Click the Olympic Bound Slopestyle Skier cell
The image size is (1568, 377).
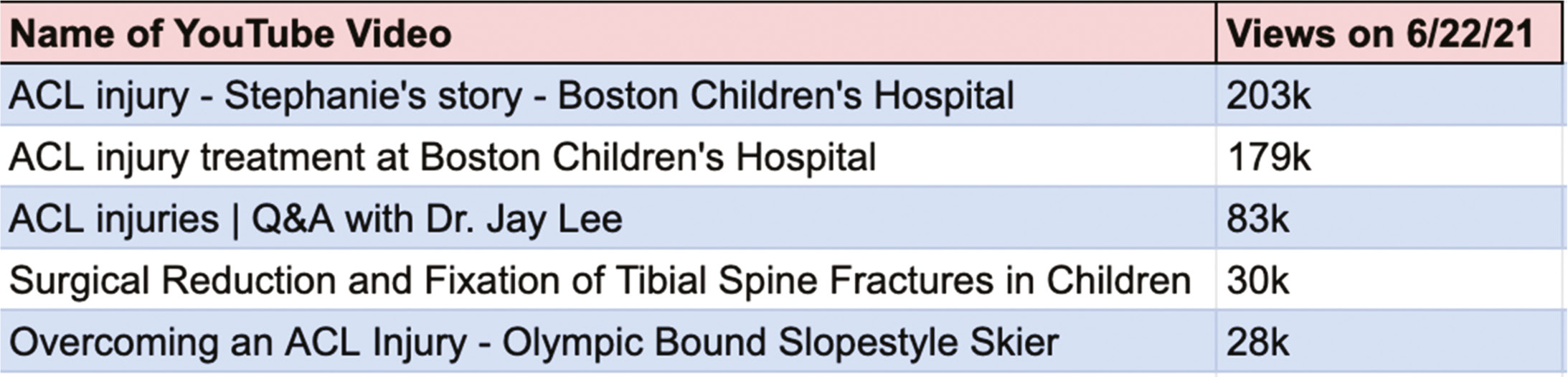click(x=608, y=342)
